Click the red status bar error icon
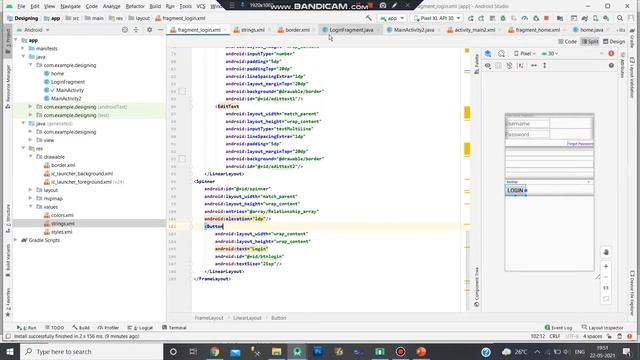This screenshot has width=640, height=360. coord(629,336)
